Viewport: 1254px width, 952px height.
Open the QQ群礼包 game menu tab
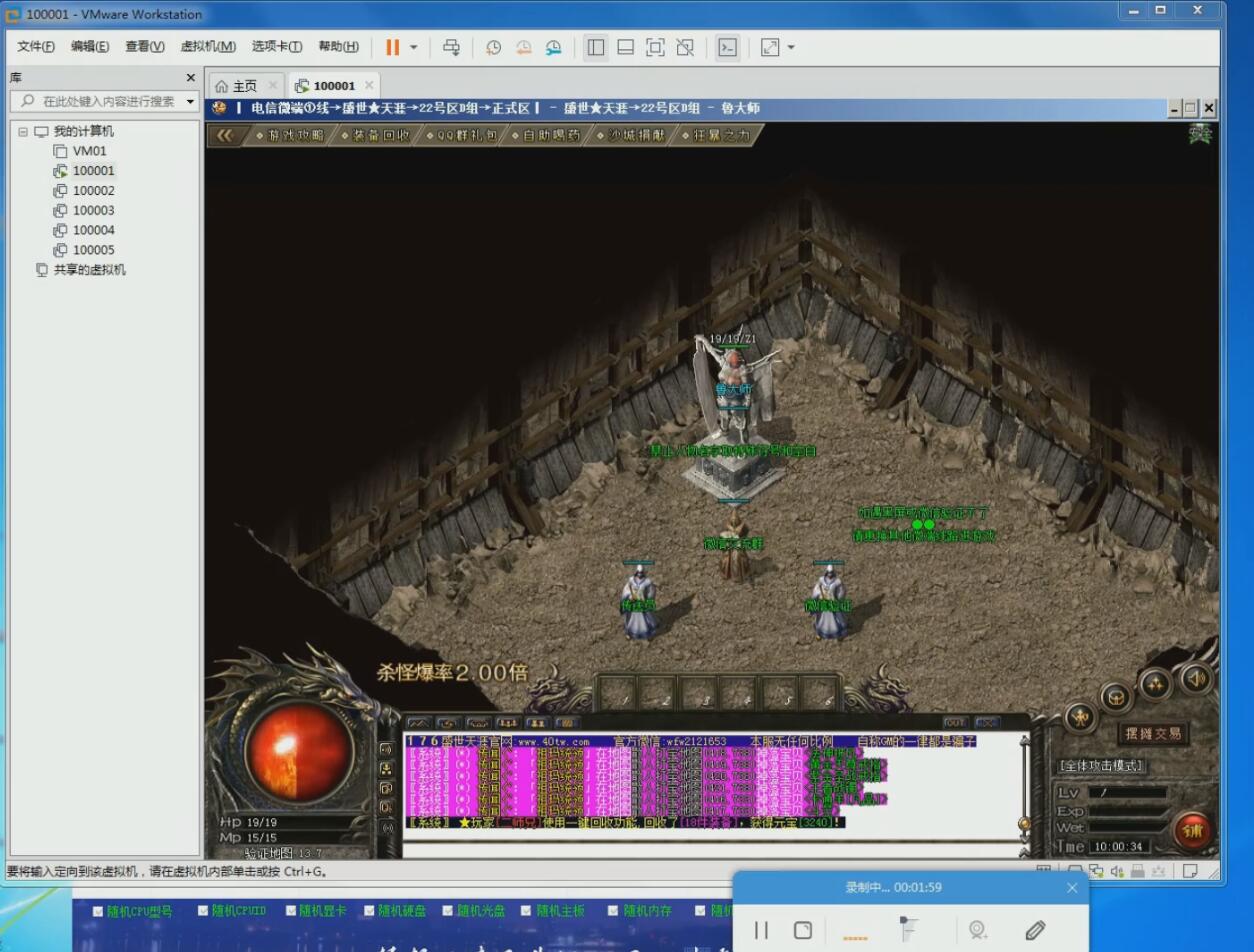pos(462,135)
